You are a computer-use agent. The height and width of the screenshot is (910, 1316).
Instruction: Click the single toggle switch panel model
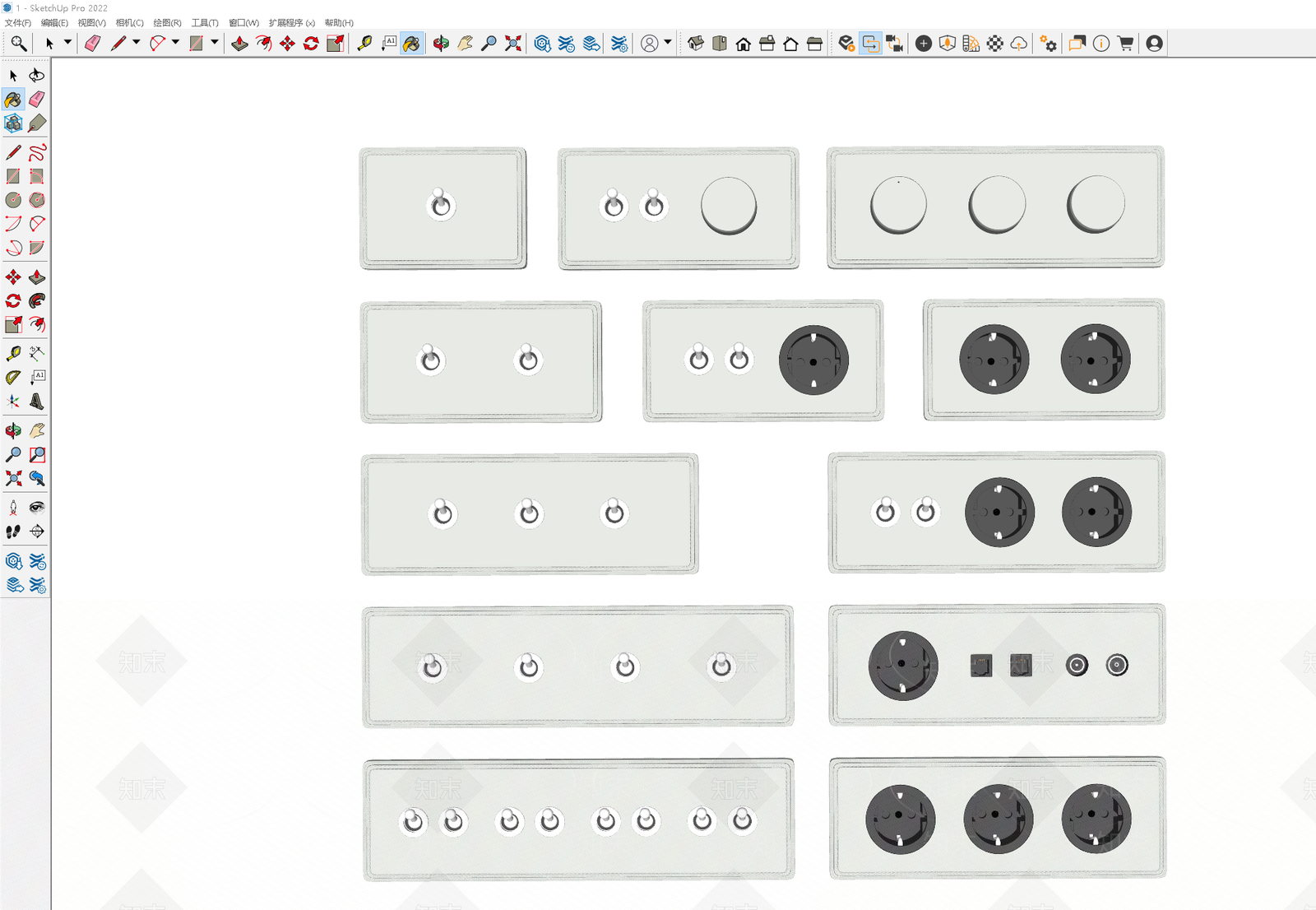point(443,209)
